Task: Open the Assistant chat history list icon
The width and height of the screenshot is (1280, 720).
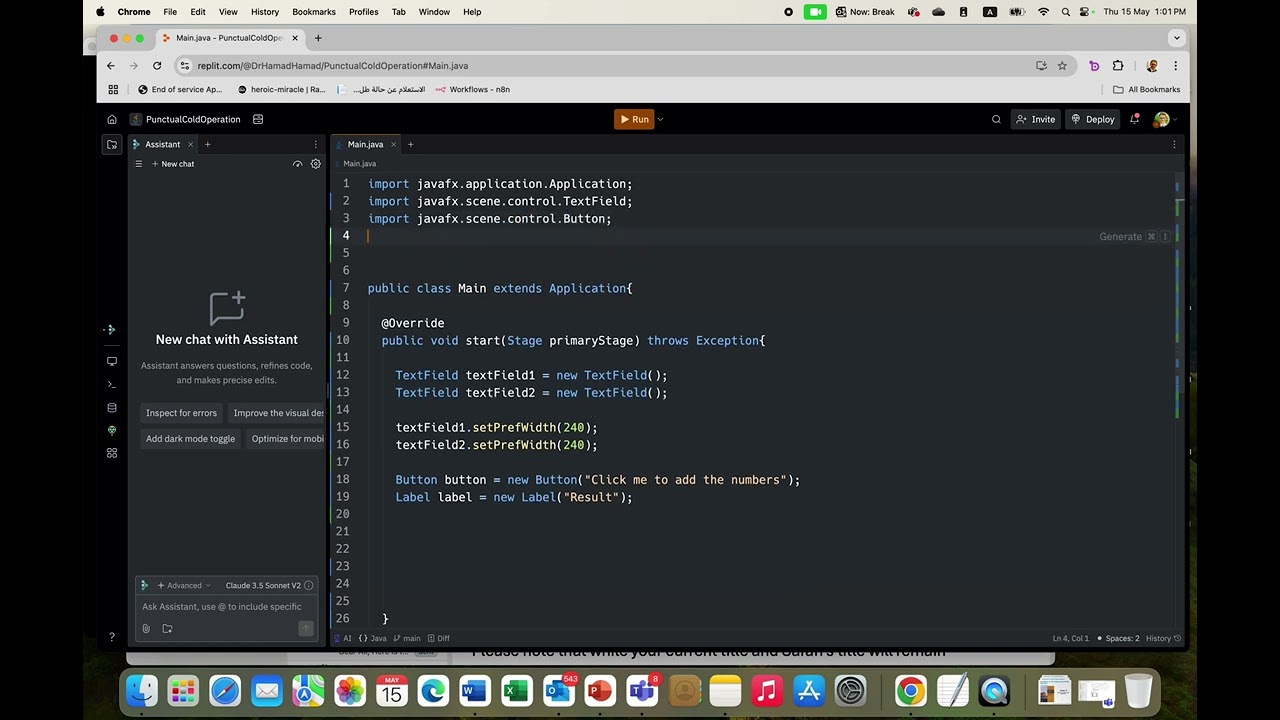Action: click(139, 164)
